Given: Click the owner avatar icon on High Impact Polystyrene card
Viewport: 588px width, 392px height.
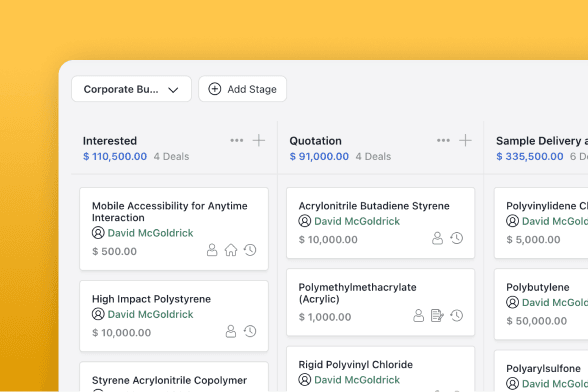Looking at the screenshot, I should coord(98,314).
